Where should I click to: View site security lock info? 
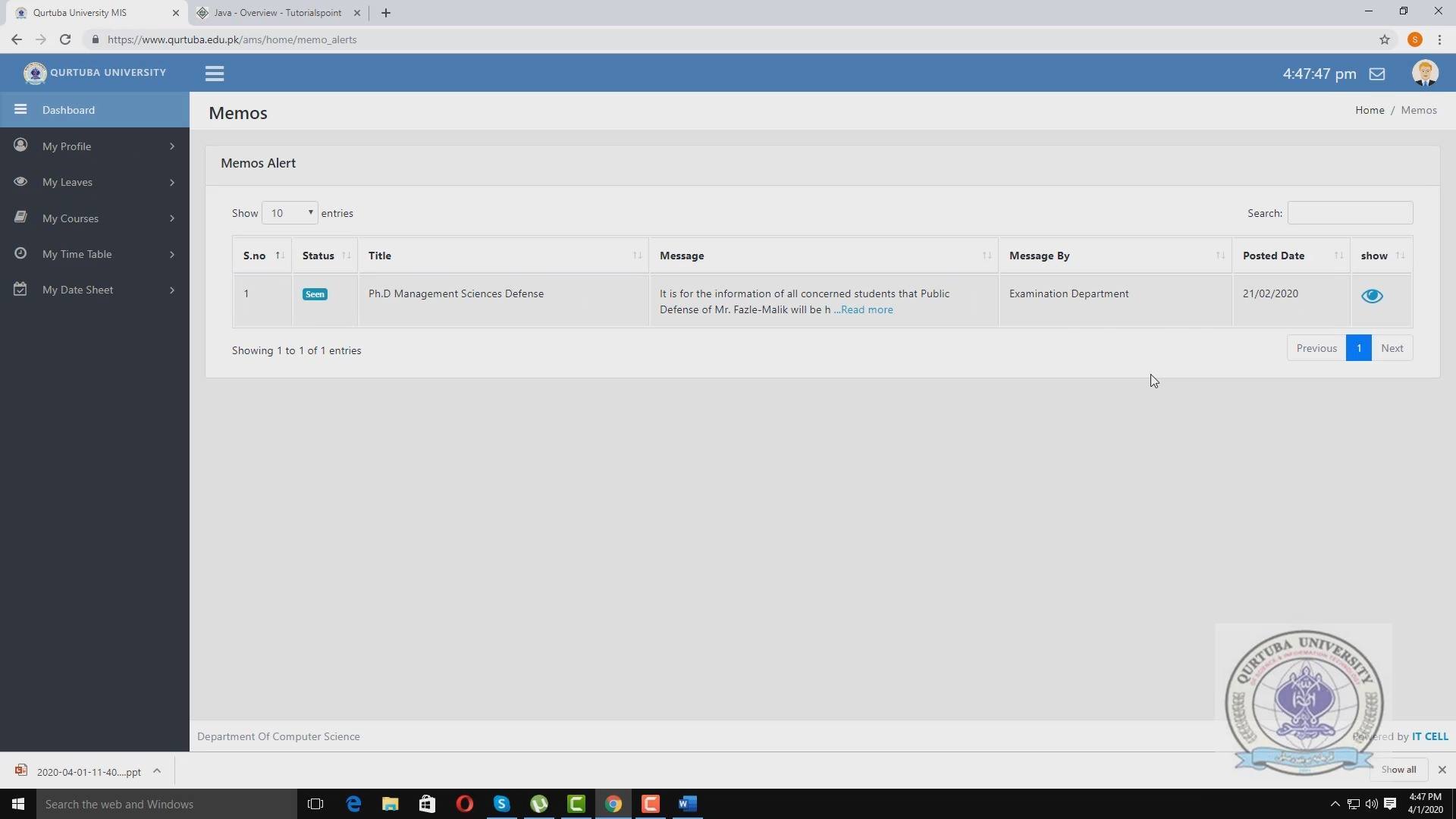point(95,39)
